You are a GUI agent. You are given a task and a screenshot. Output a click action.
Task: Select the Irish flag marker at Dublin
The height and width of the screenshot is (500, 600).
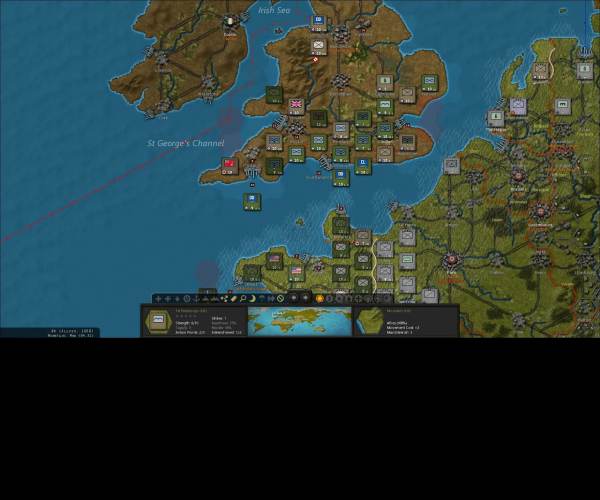tap(230, 21)
